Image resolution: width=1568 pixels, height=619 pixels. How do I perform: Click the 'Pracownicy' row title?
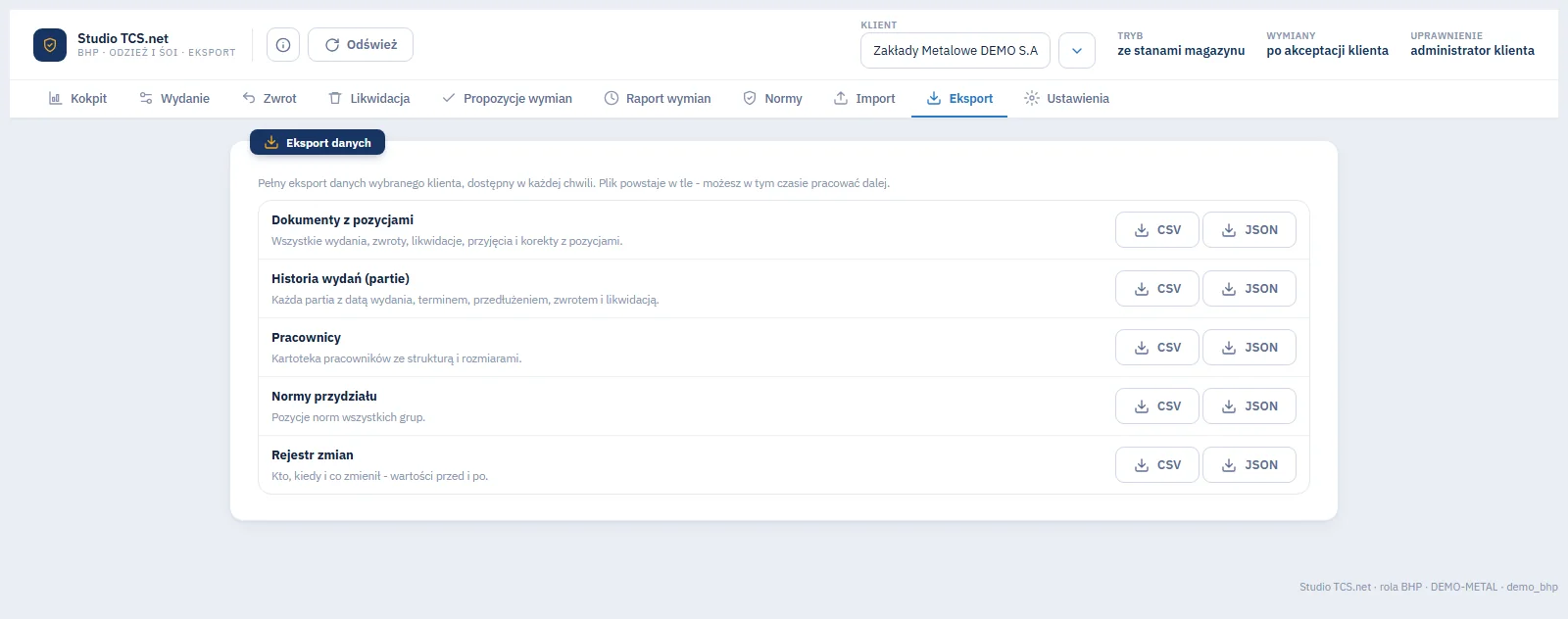click(306, 338)
